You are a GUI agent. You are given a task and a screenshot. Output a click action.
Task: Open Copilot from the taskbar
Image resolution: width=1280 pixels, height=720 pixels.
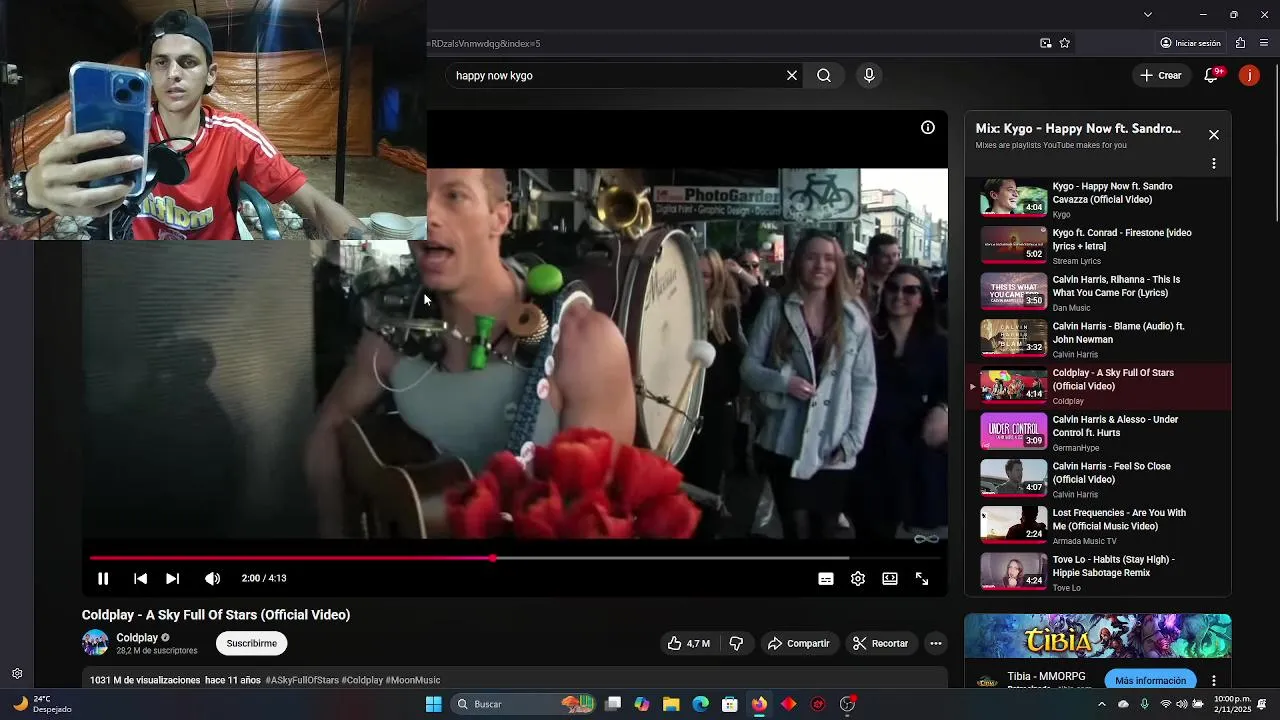642,704
